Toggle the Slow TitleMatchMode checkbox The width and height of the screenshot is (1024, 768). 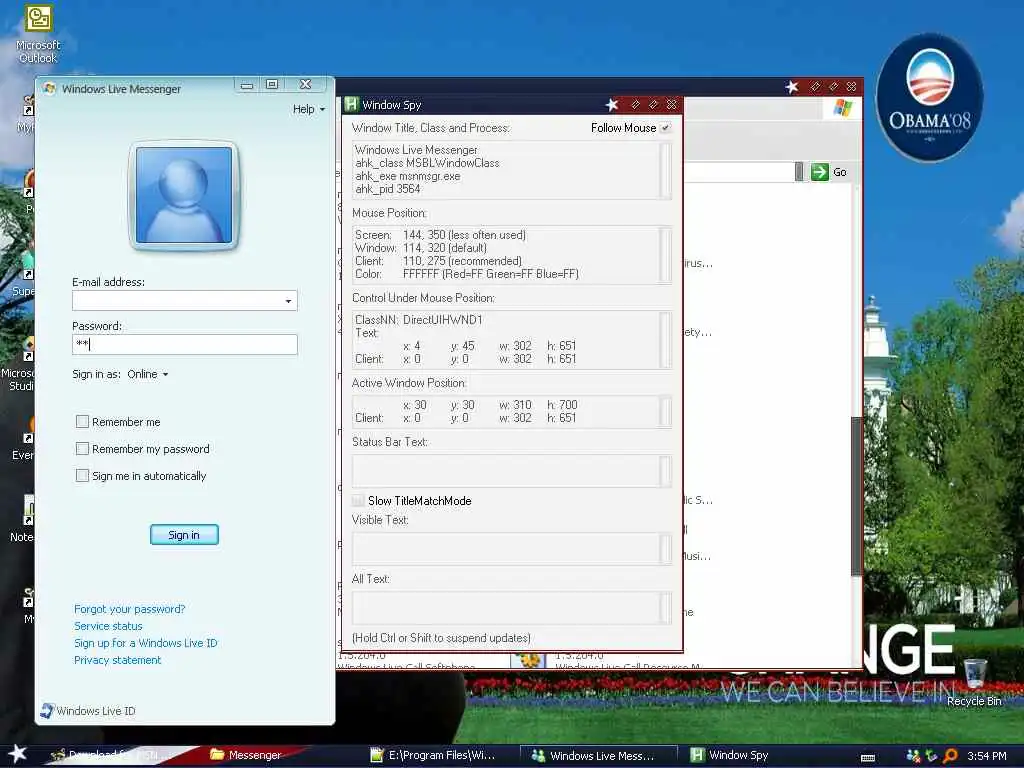[x=358, y=501]
